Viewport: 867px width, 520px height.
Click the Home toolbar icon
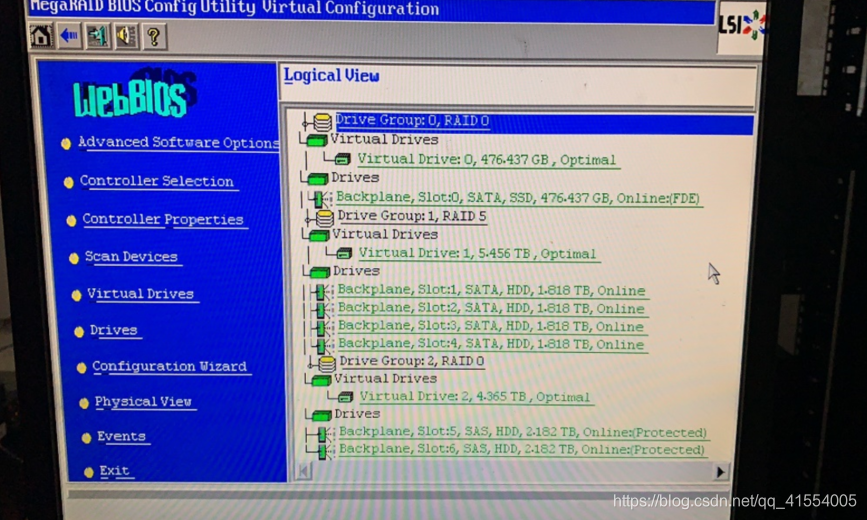pyautogui.click(x=41, y=36)
